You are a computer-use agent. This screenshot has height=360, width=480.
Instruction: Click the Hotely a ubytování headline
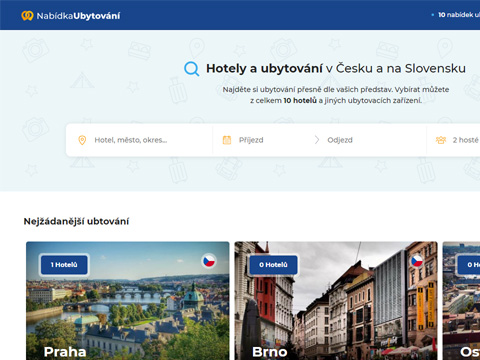point(264,68)
